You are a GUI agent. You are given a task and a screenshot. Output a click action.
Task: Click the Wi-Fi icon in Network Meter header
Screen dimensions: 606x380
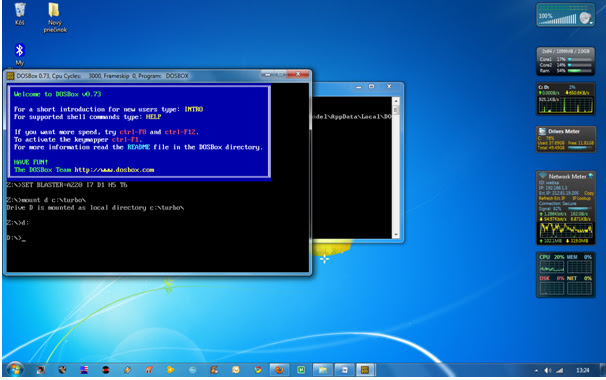pos(542,176)
